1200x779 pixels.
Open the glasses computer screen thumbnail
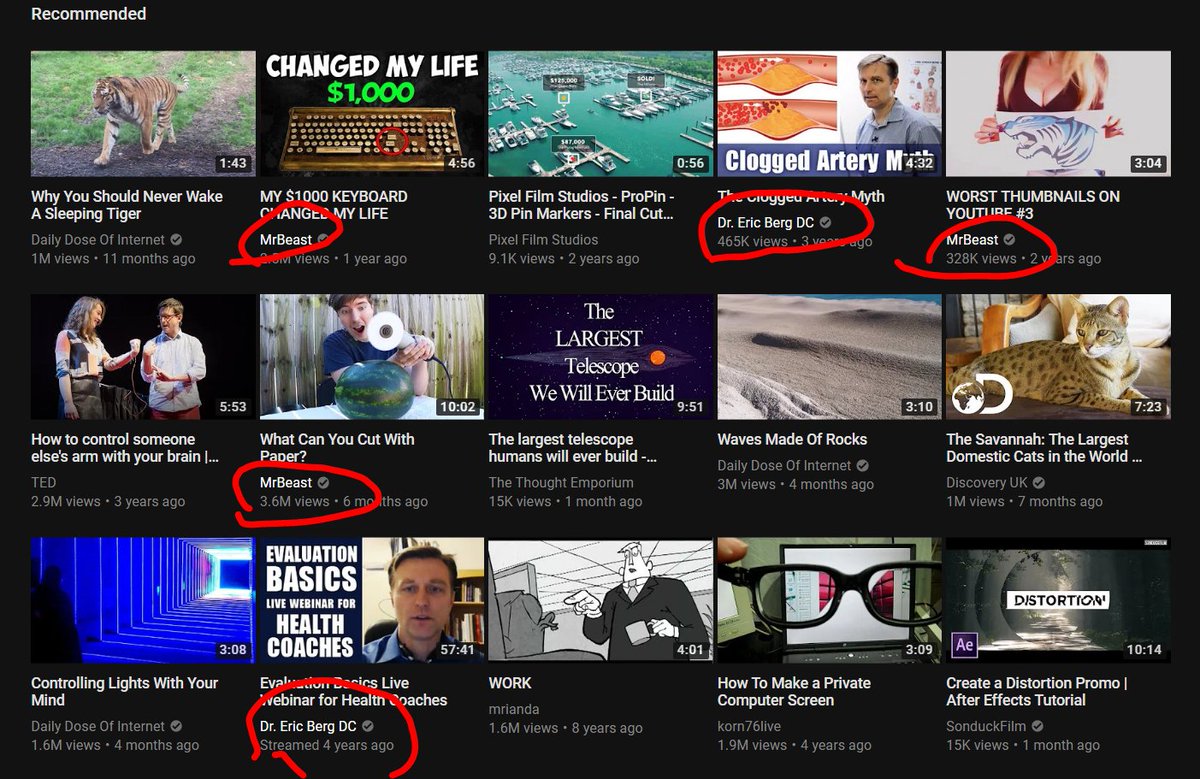(x=829, y=600)
